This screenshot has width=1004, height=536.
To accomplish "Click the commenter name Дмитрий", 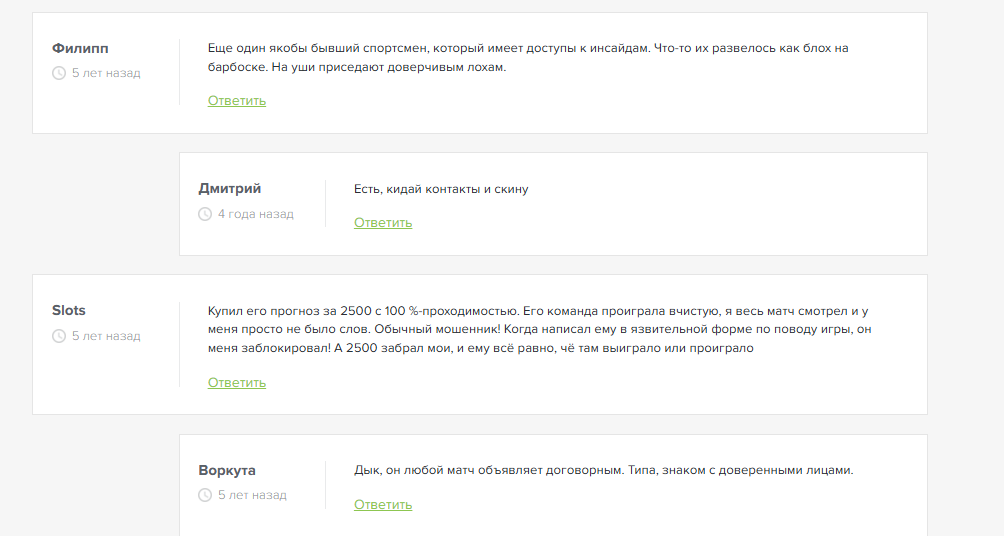I will [x=230, y=188].
